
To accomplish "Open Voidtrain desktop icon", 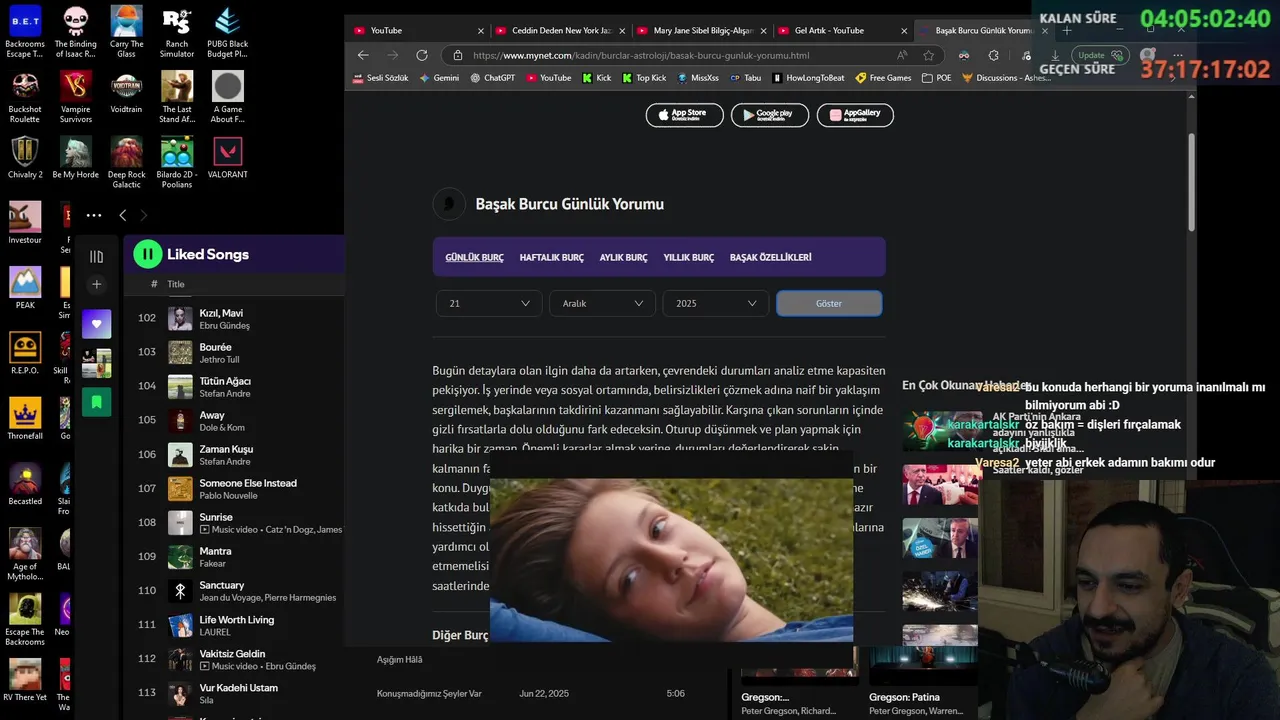I will point(126,92).
